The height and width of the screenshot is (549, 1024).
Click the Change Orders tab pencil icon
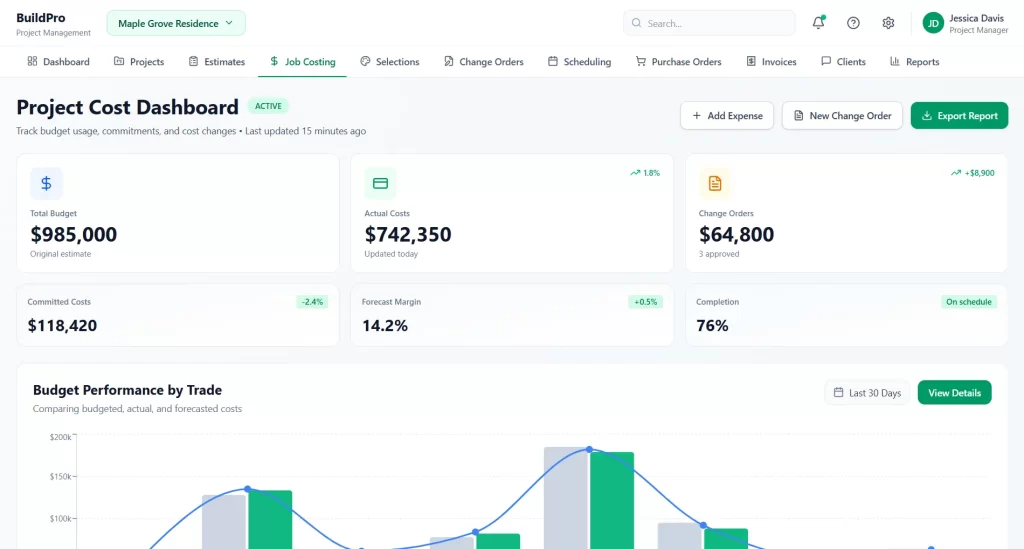point(449,61)
